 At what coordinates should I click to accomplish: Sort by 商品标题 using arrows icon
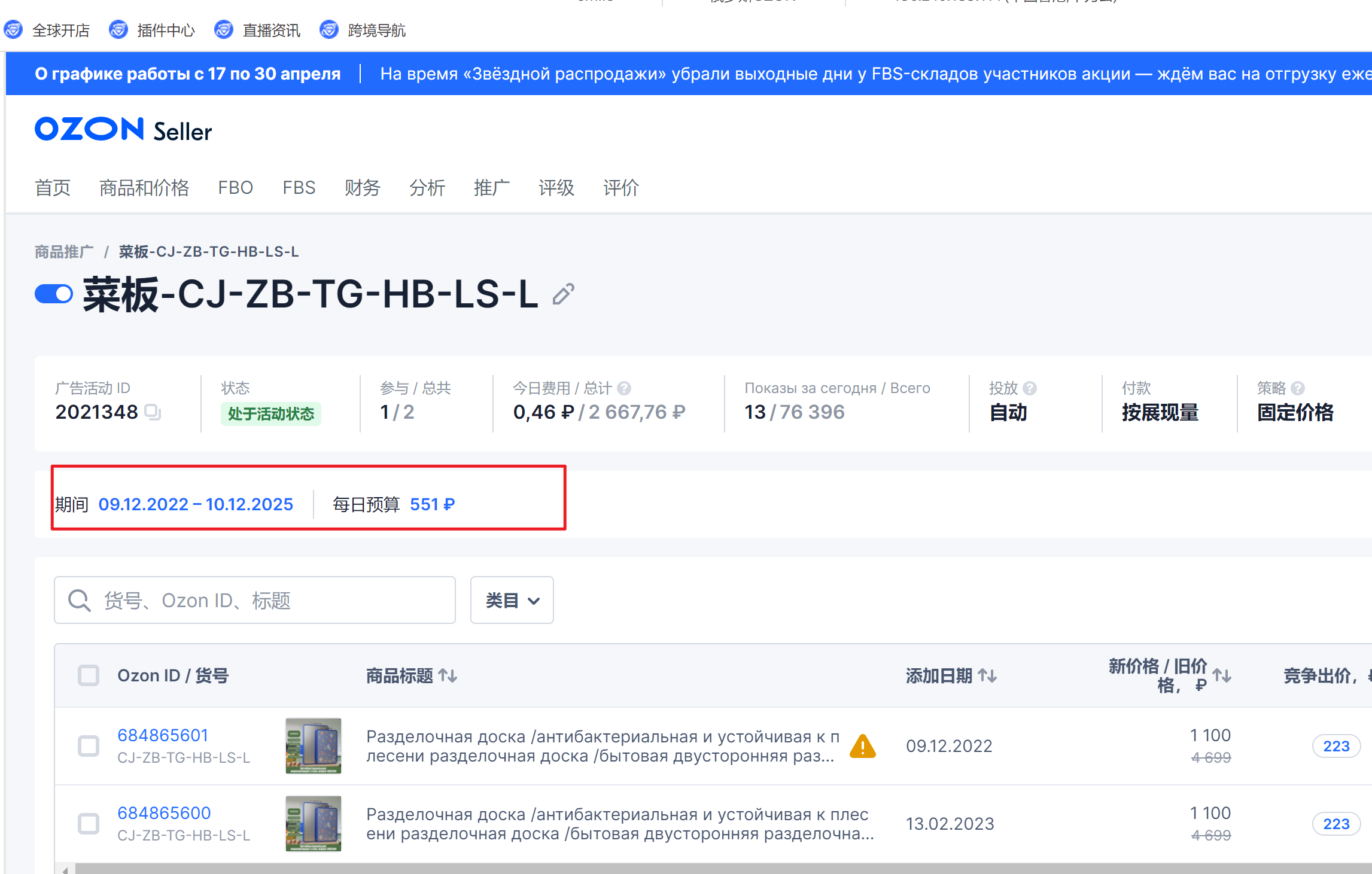[x=448, y=675]
